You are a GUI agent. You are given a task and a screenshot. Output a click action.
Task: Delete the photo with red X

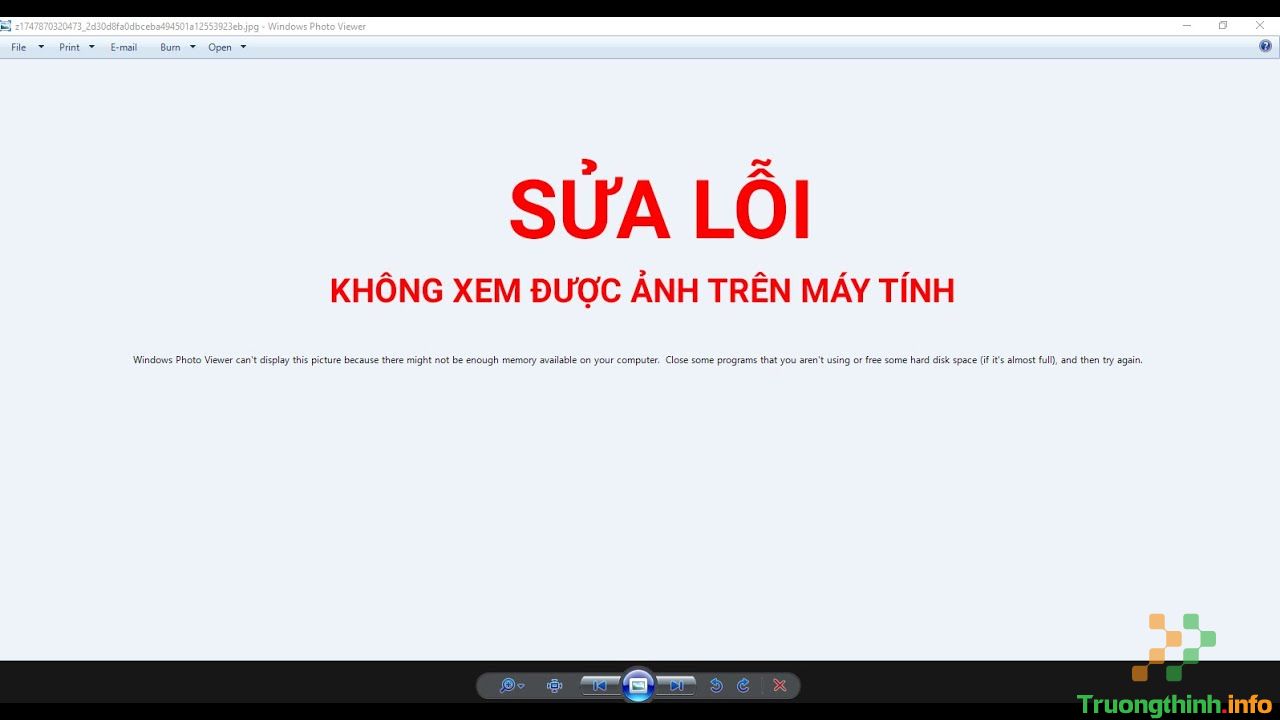pyautogui.click(x=780, y=685)
